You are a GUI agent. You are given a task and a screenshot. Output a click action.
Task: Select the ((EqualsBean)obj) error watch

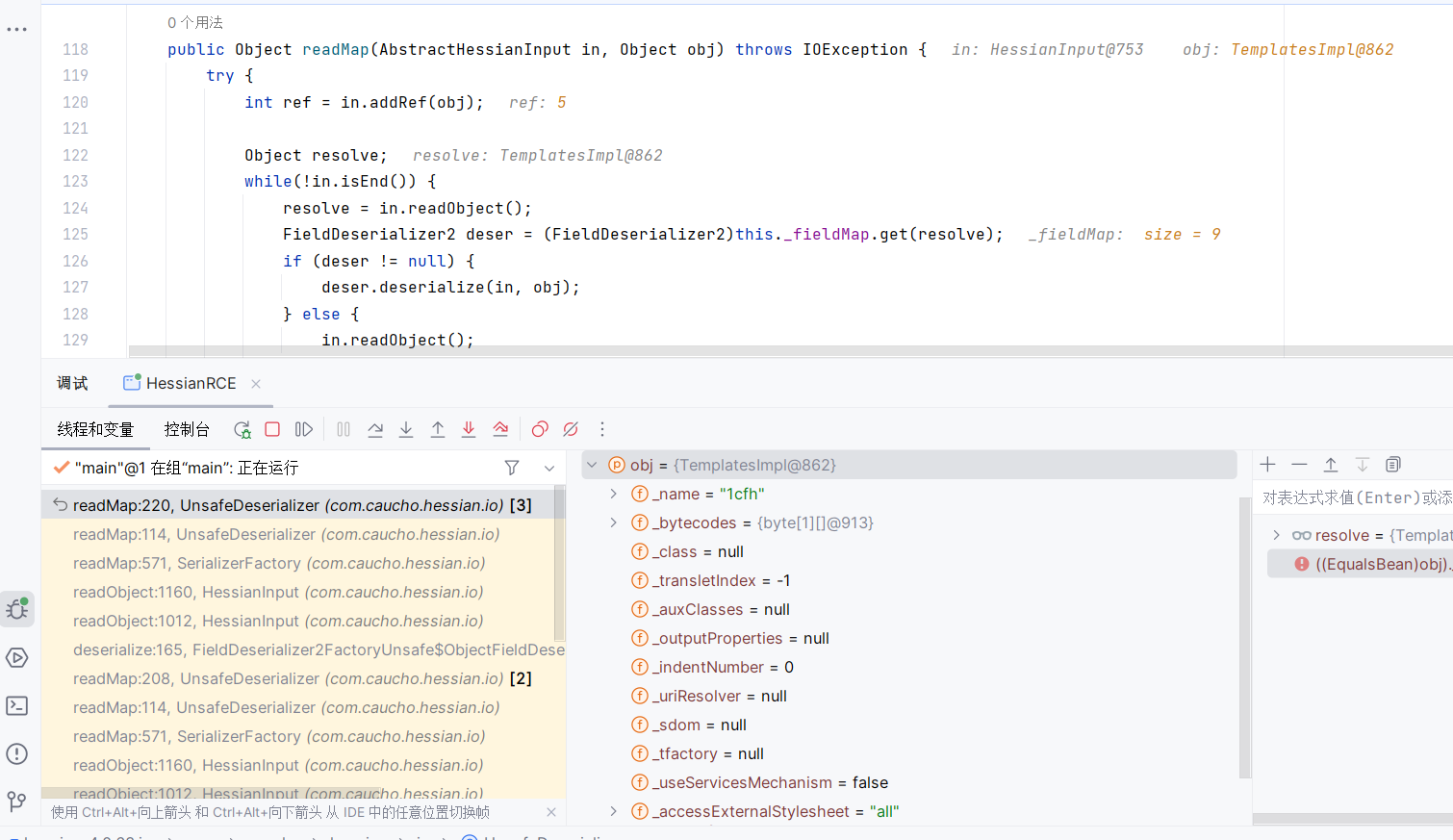click(x=1361, y=564)
